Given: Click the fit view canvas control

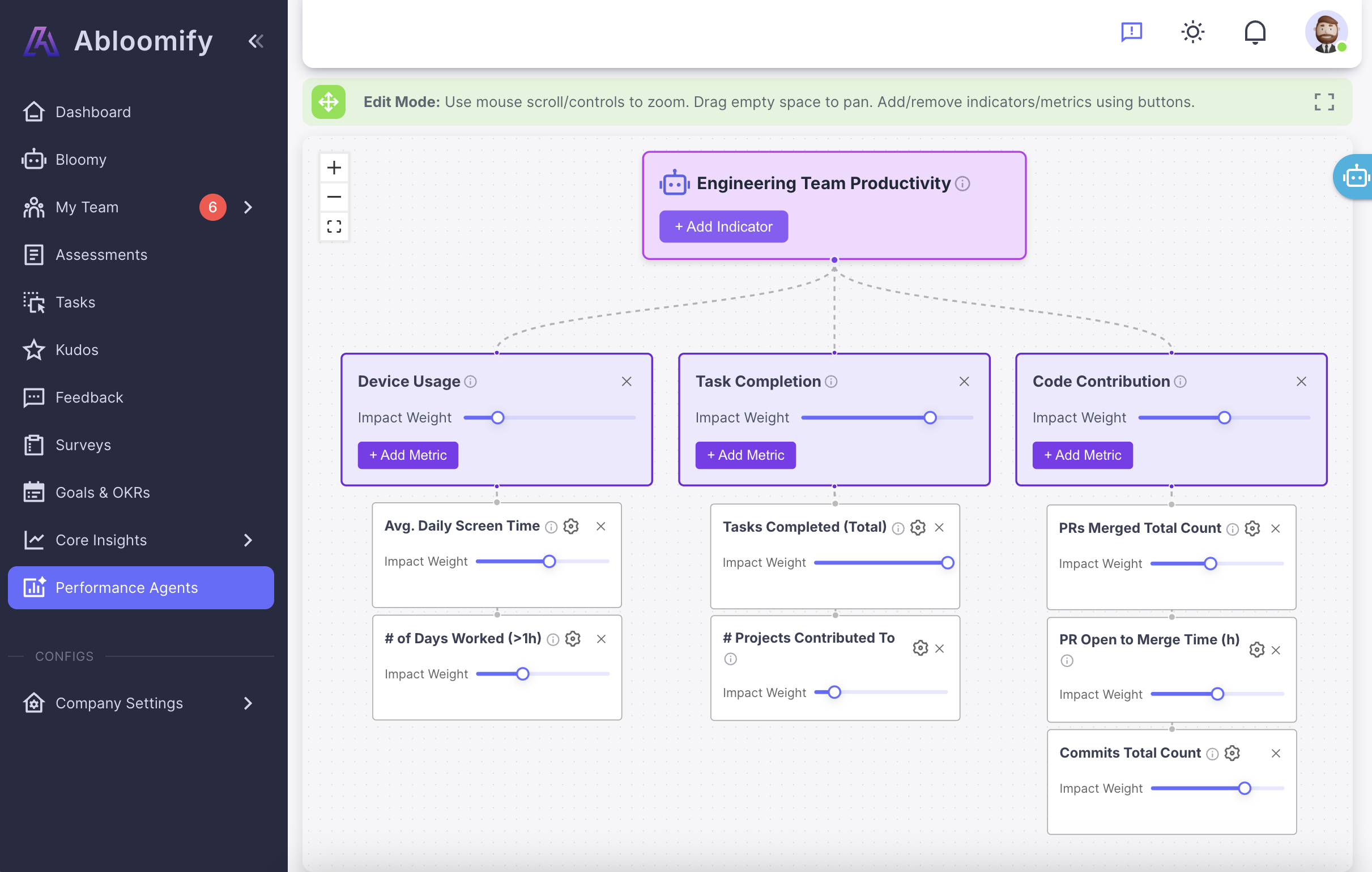Looking at the screenshot, I should tap(334, 226).
